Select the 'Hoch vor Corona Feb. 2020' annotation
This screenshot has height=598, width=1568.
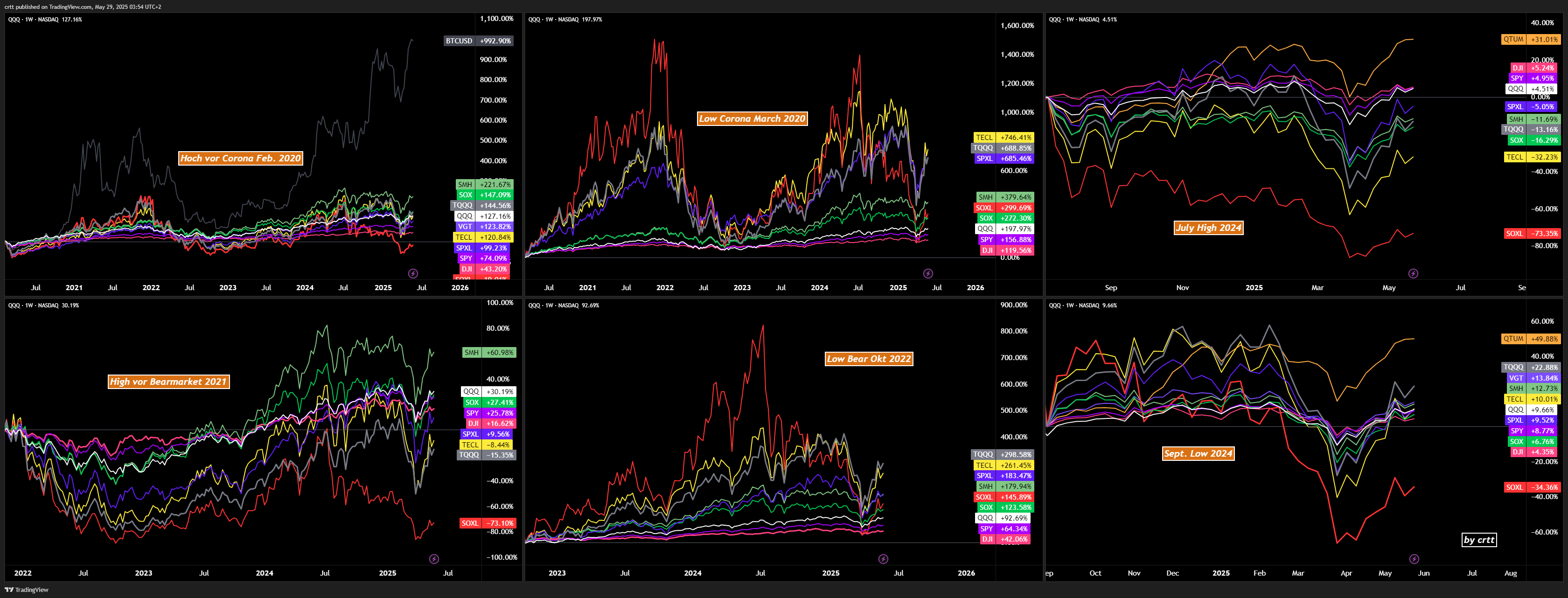coord(240,158)
